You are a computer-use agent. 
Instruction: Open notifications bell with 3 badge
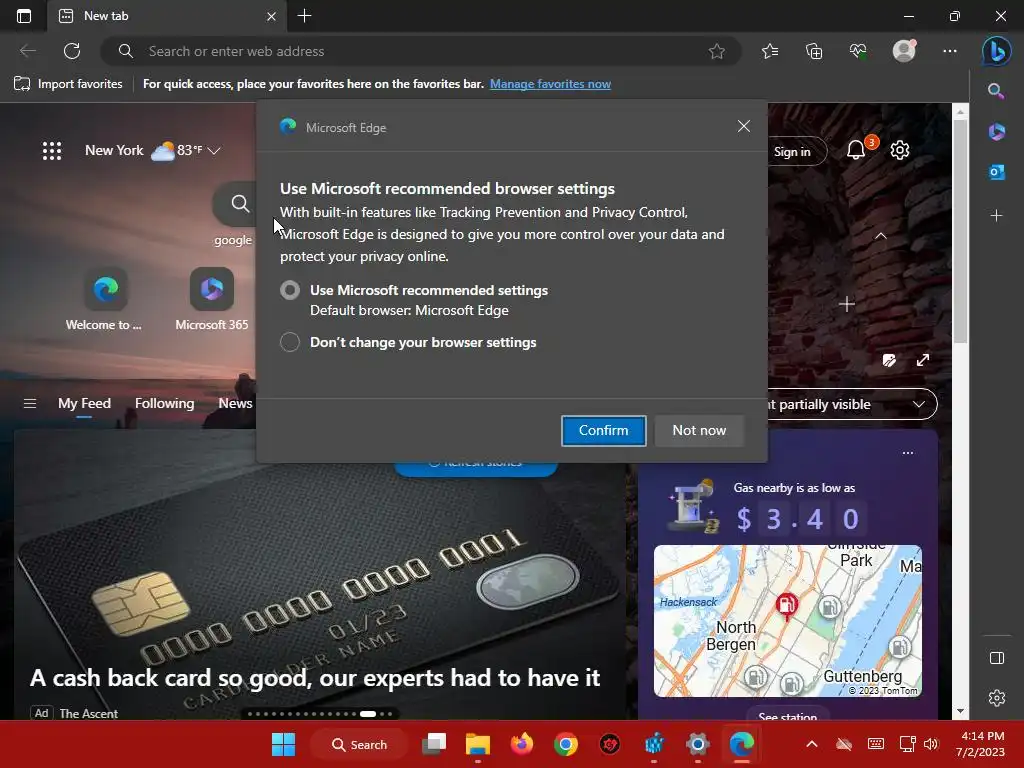(x=857, y=150)
